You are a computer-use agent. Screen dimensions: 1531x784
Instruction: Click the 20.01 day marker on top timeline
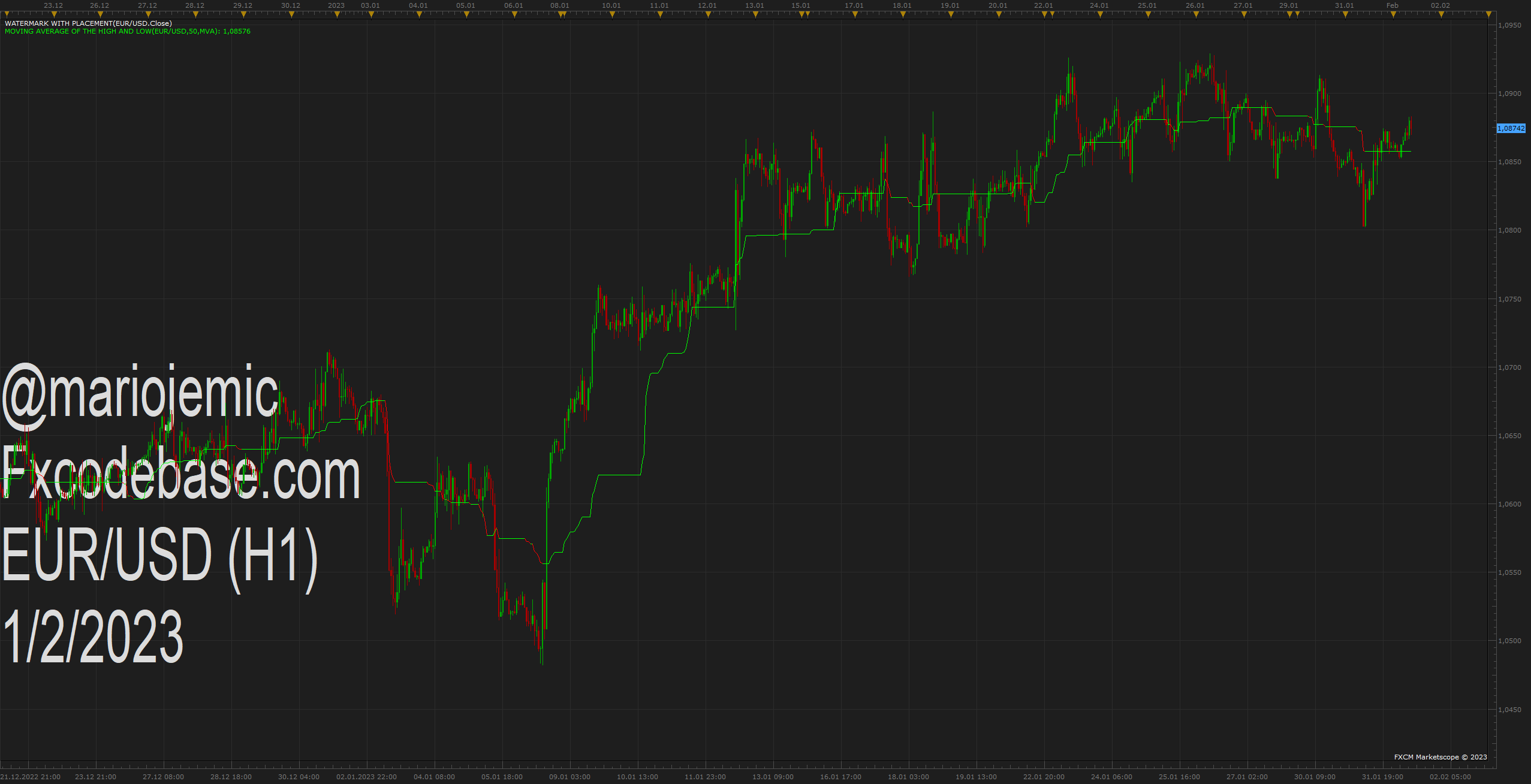point(998,5)
